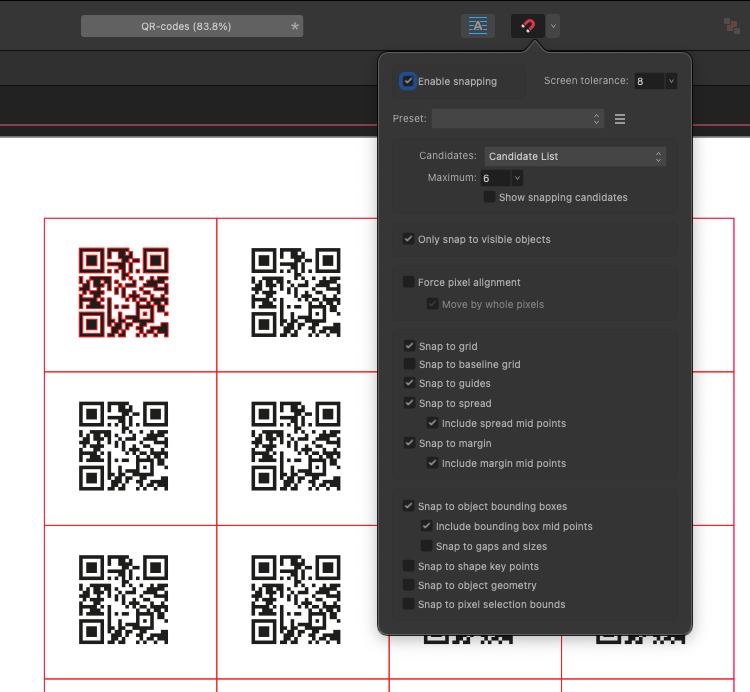Open the snapping options dropdown arrow beside the magnet
Viewport: 750px width, 692px height.
point(553,26)
